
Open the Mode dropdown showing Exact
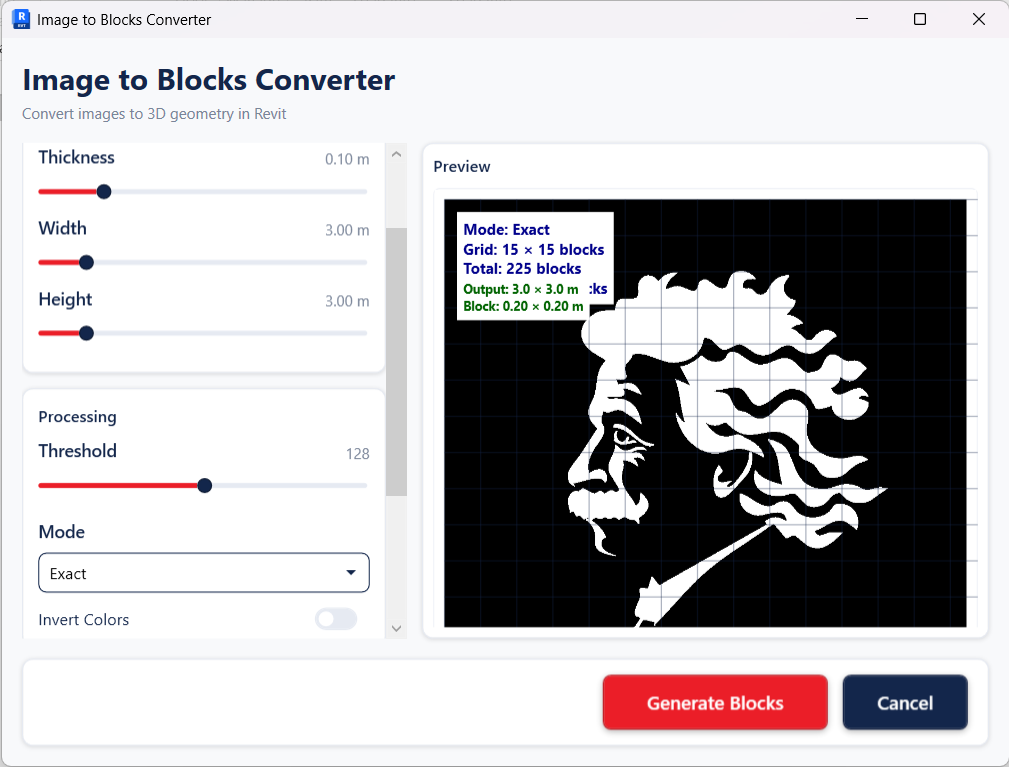point(204,573)
